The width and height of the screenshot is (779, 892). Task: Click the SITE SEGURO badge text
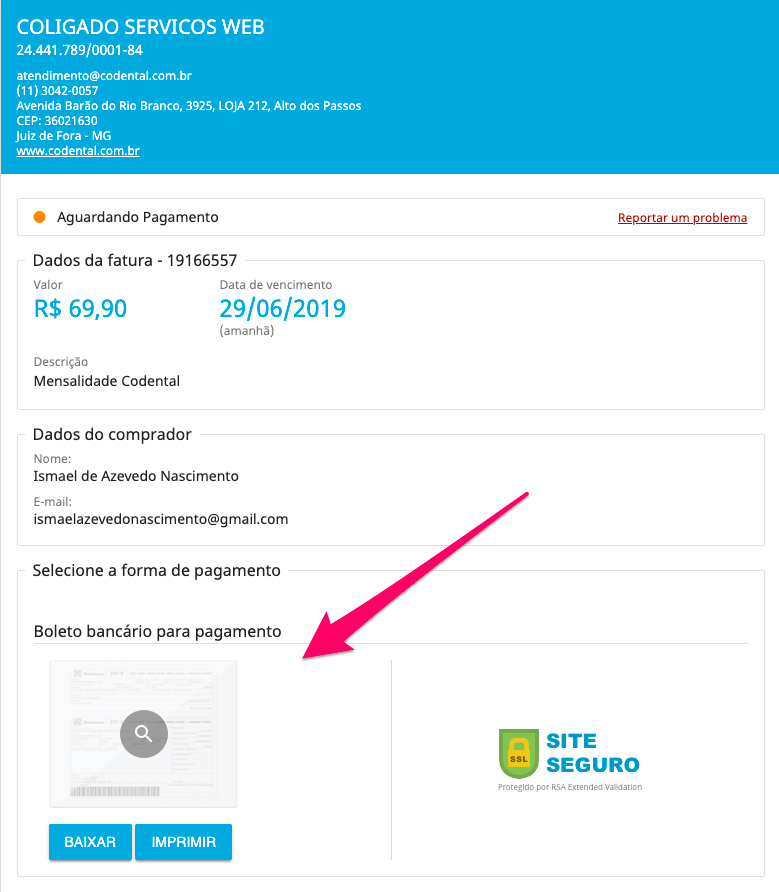click(x=592, y=753)
